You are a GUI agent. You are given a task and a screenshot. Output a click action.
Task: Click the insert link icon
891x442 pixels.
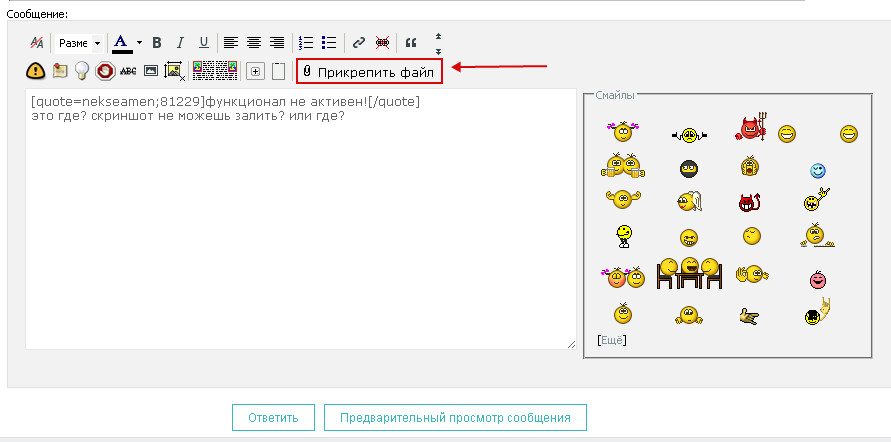[x=359, y=43]
